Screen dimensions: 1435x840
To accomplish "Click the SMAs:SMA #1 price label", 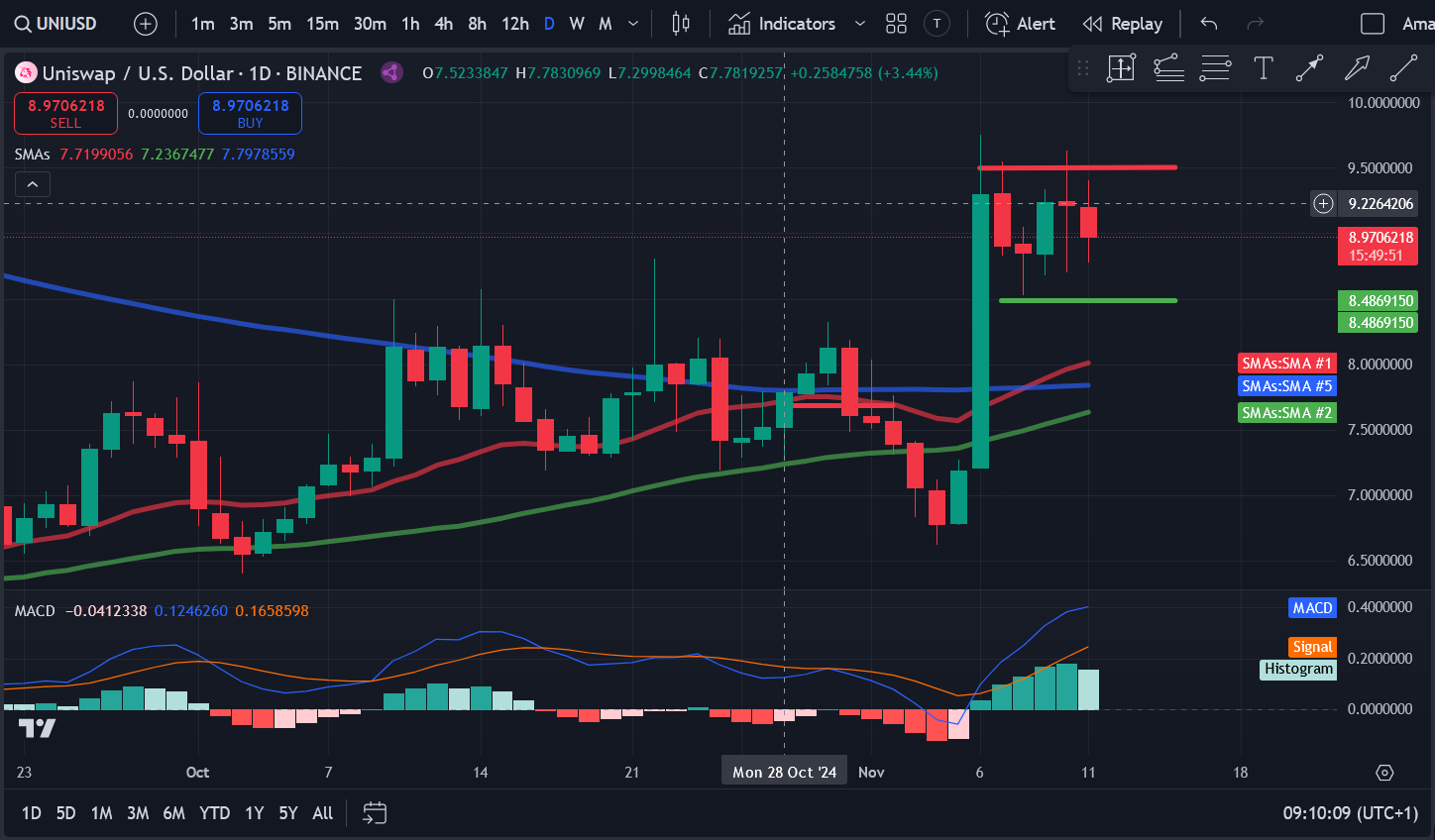I will pos(1287,364).
